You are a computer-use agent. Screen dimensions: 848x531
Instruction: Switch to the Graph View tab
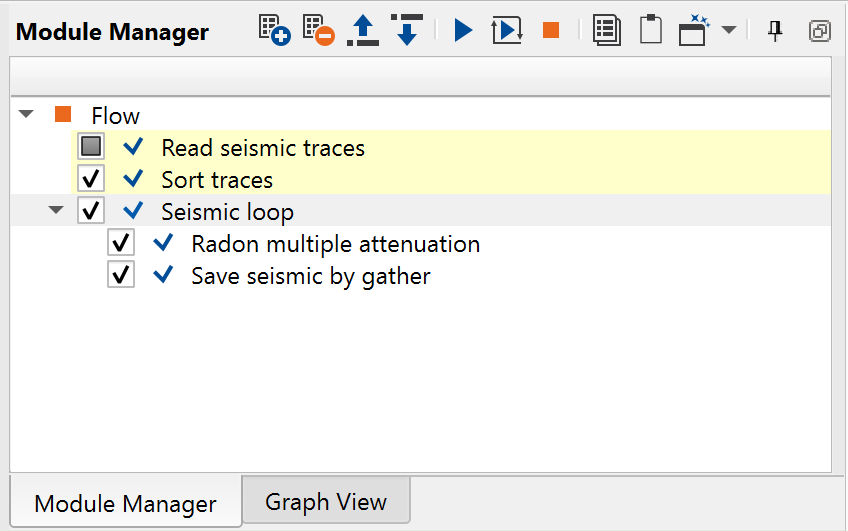point(325,501)
